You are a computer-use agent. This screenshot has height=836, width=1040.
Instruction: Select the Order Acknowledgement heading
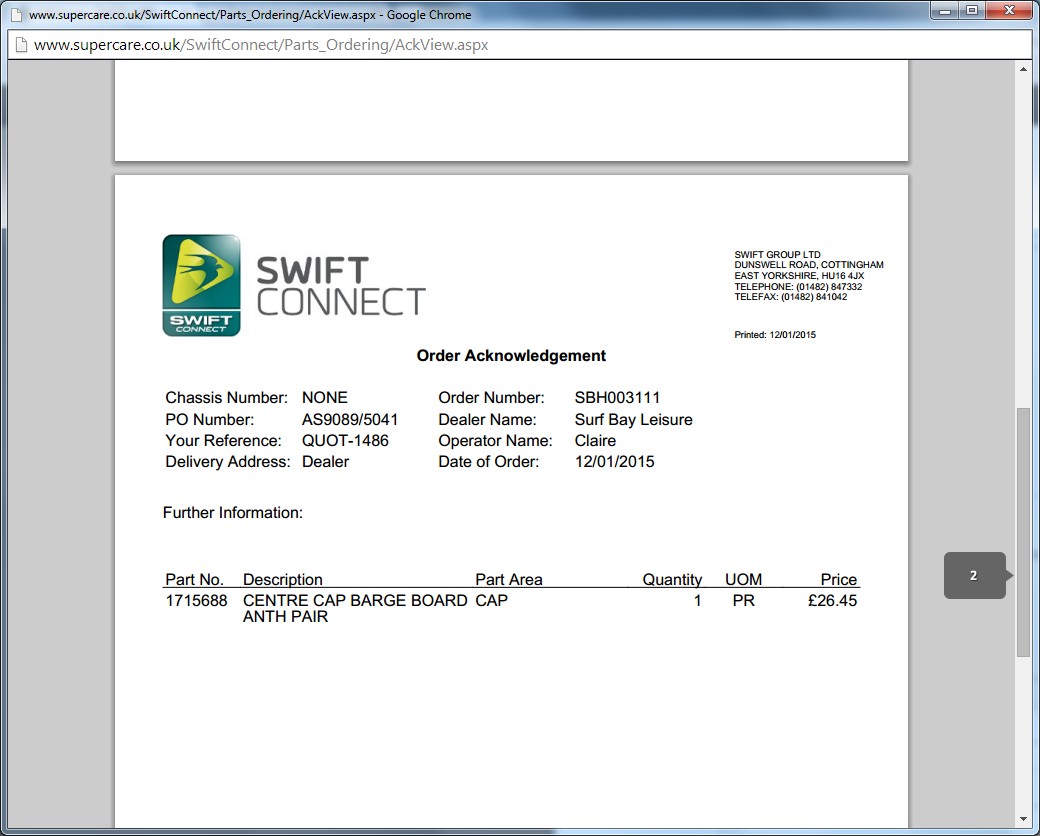[511, 356]
